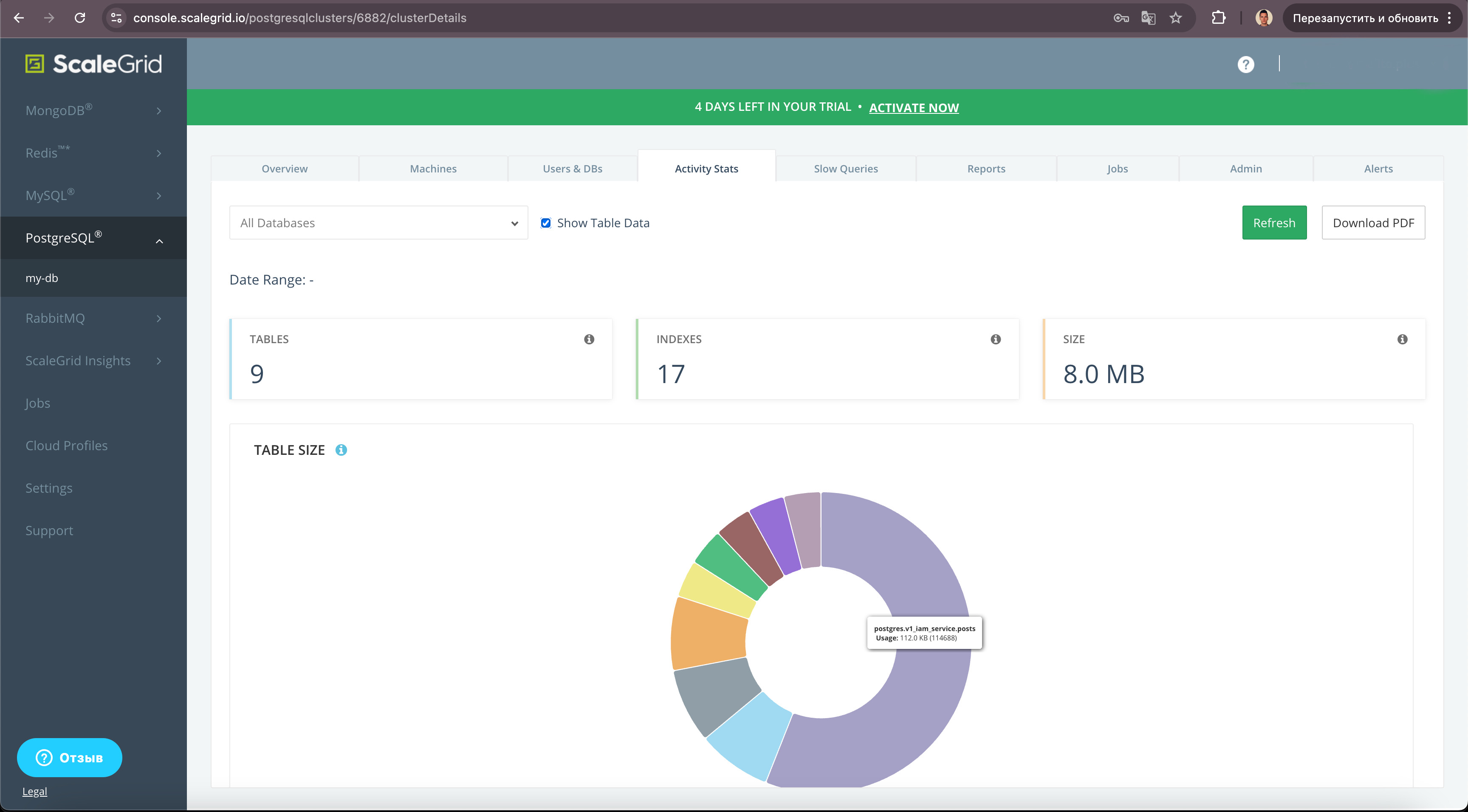This screenshot has height=812, width=1468.
Task: Expand the Redis sidebar section
Action: click(x=93, y=153)
